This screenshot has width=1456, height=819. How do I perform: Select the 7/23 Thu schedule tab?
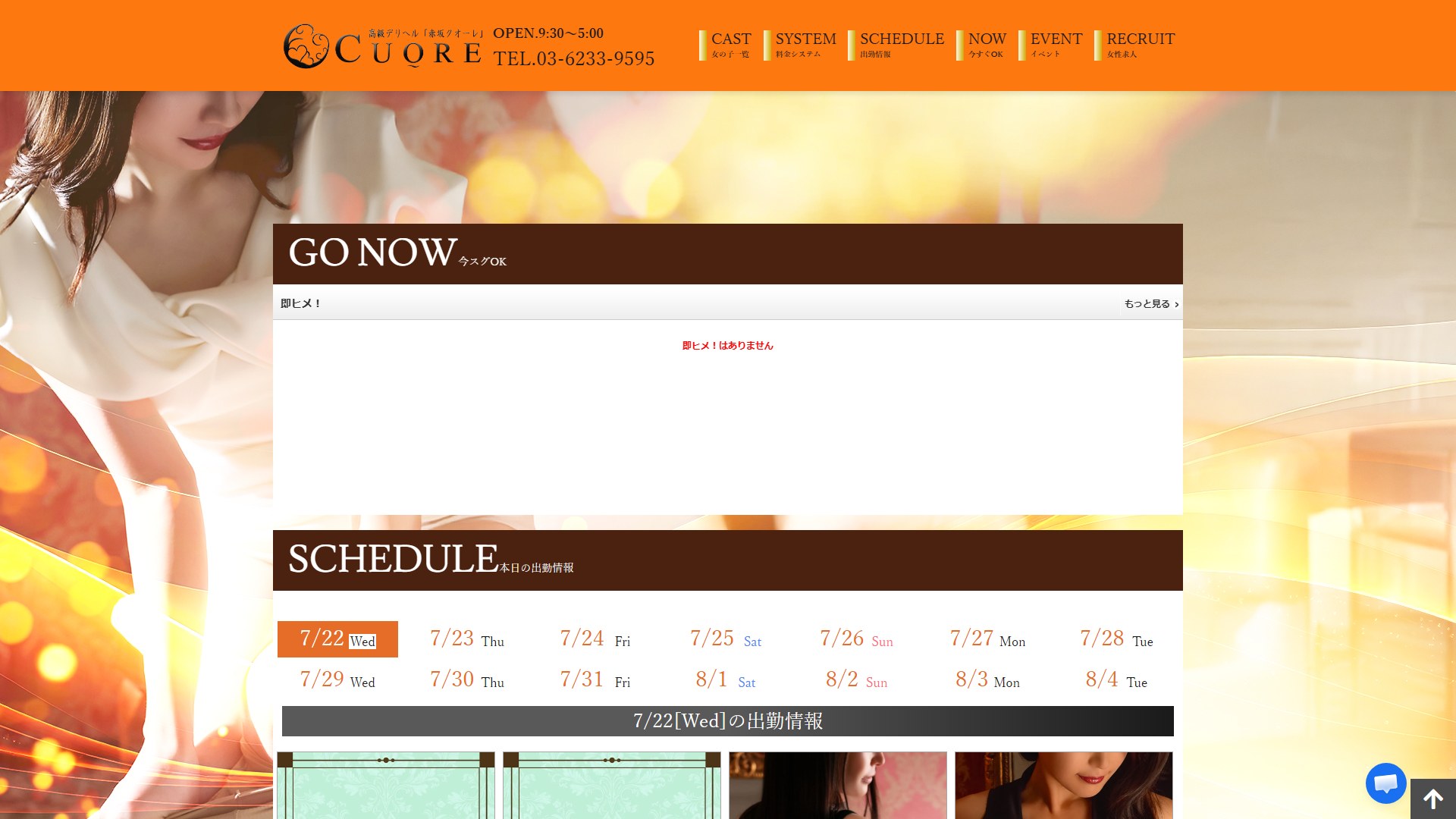pos(467,639)
